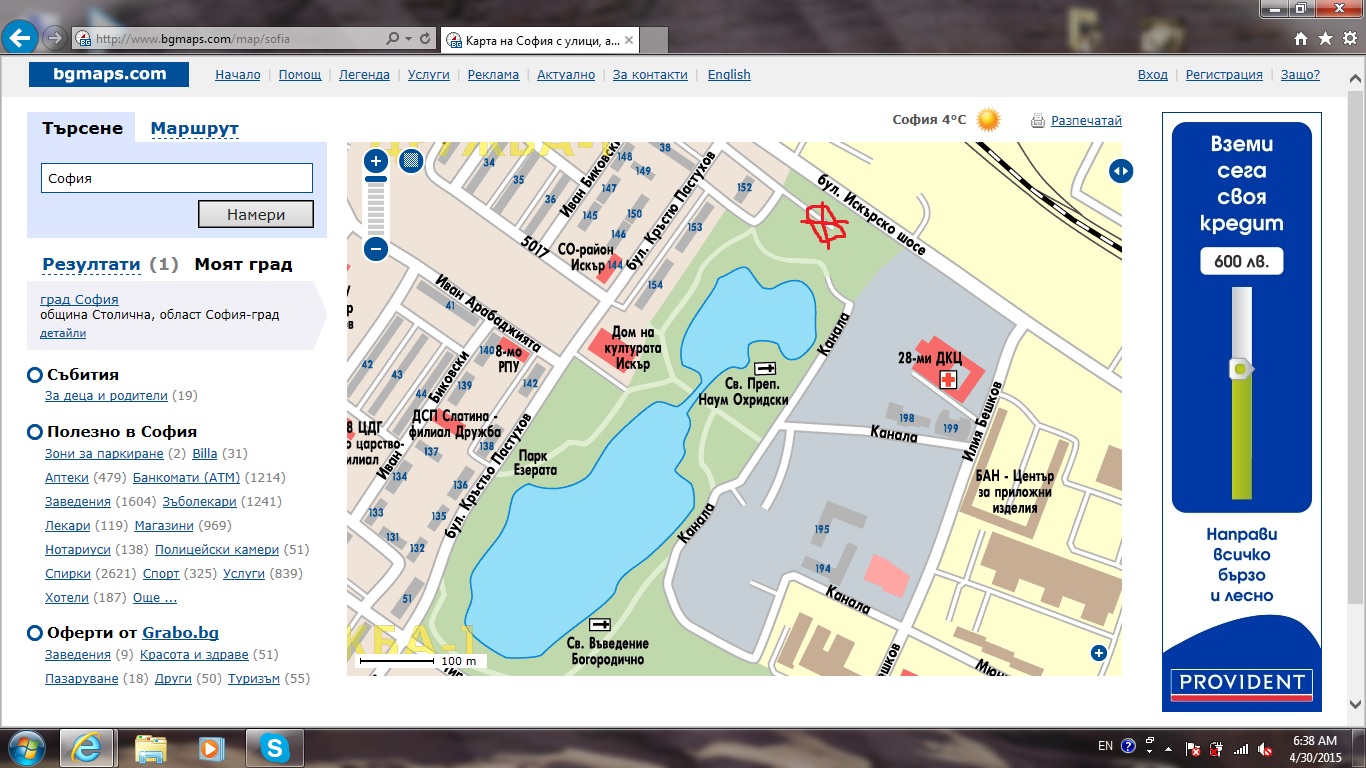Zoom out with the map minus button
The height and width of the screenshot is (768, 1366).
coord(376,249)
